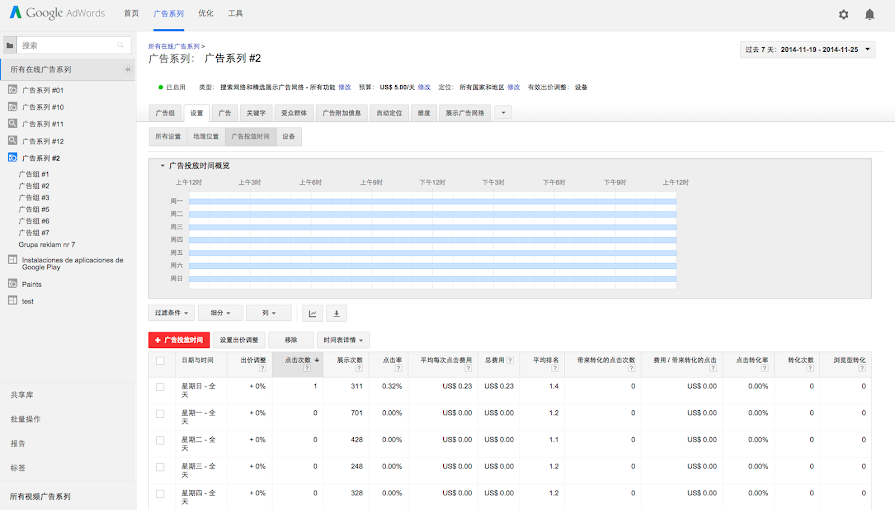Click the red 广告投放时间 button
Screen dimensions: 895x510
tap(178, 340)
